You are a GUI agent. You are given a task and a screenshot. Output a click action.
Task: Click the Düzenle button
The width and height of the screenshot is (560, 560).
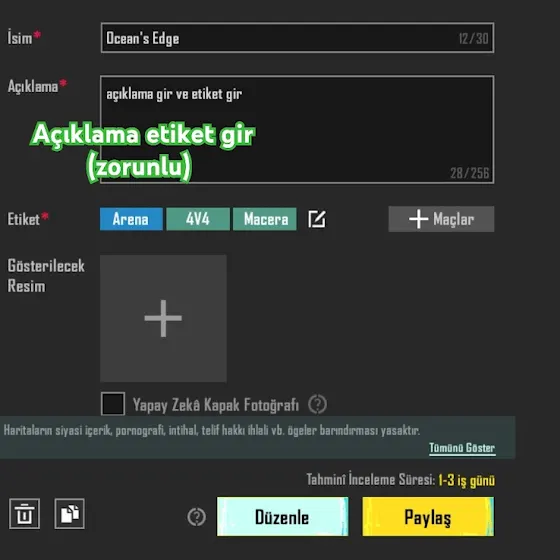coord(282,516)
